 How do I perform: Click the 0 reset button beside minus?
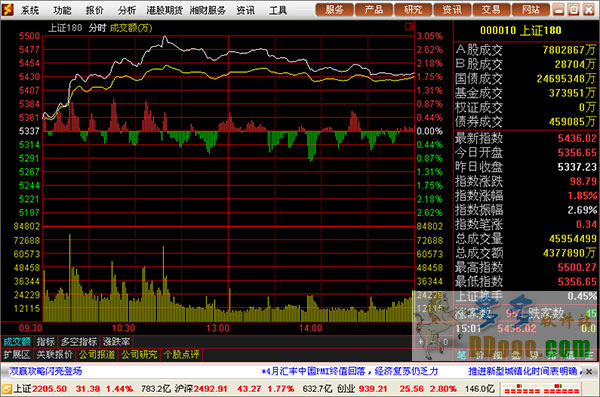[x=445, y=341]
